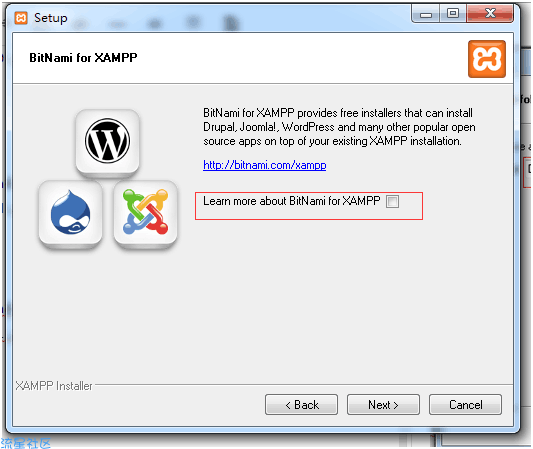Click the small XAMPP icon in title bar

point(21,18)
